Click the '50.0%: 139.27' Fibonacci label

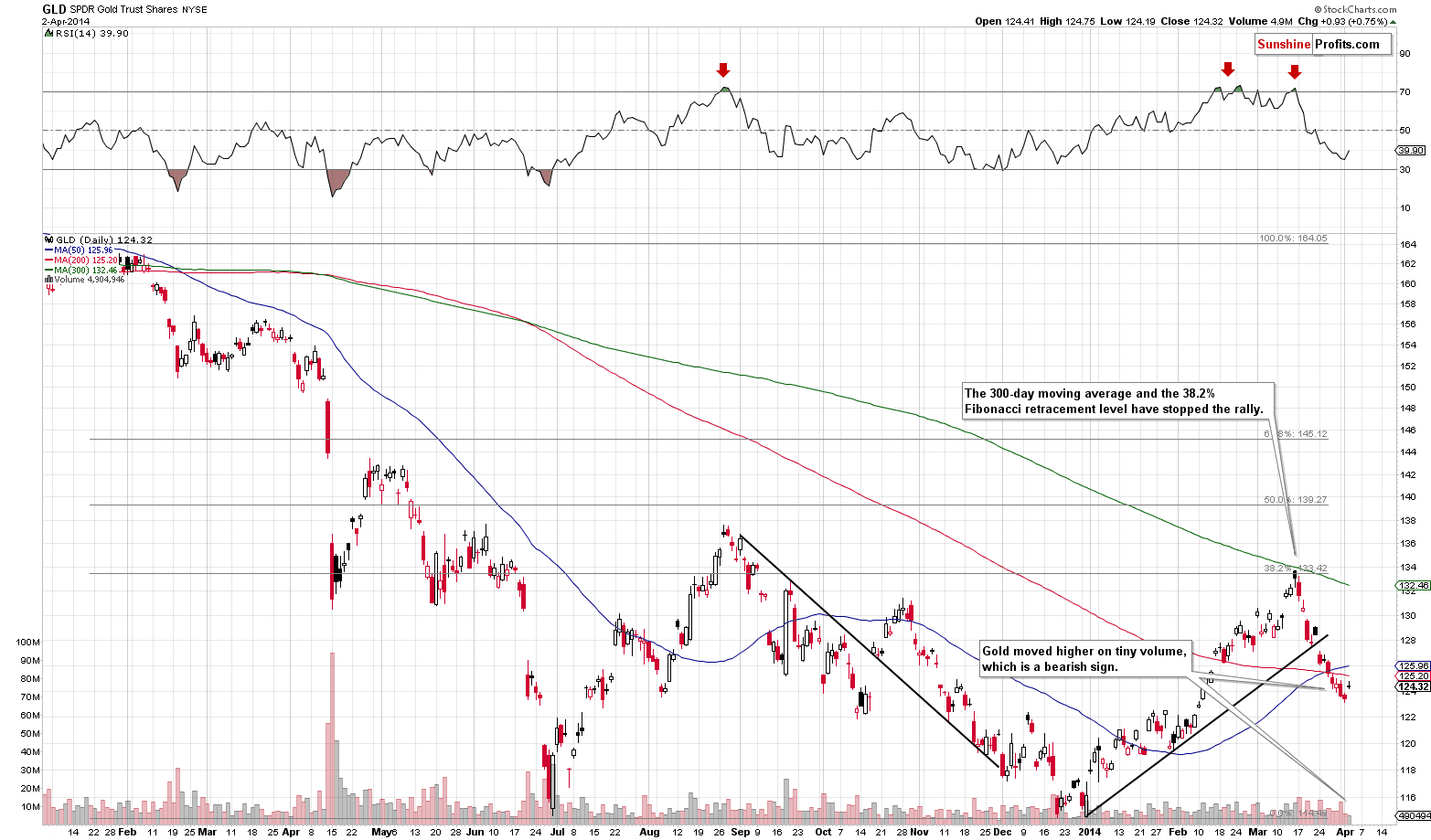click(1296, 500)
